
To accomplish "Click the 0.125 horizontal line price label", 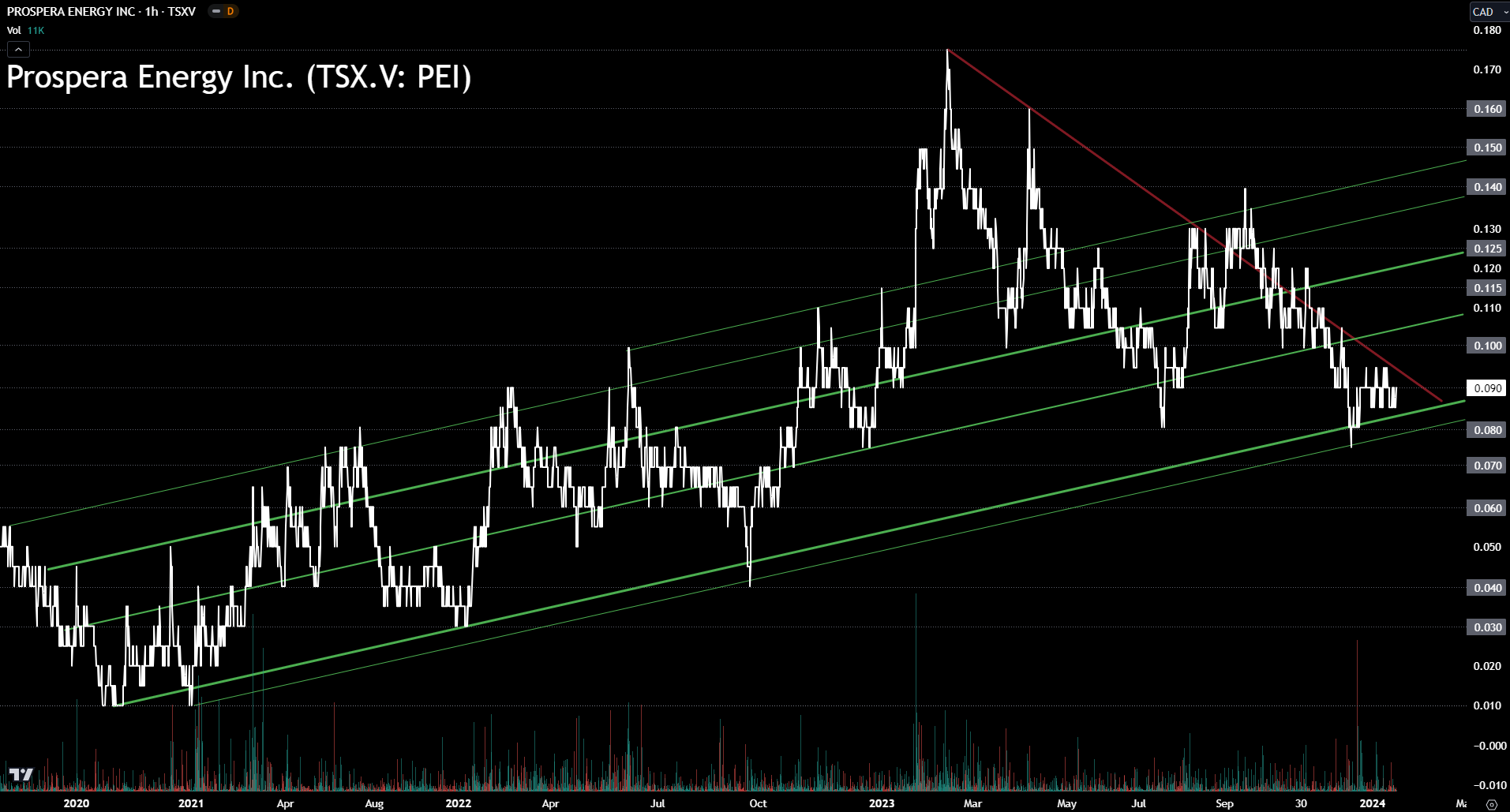I will click(1487, 249).
